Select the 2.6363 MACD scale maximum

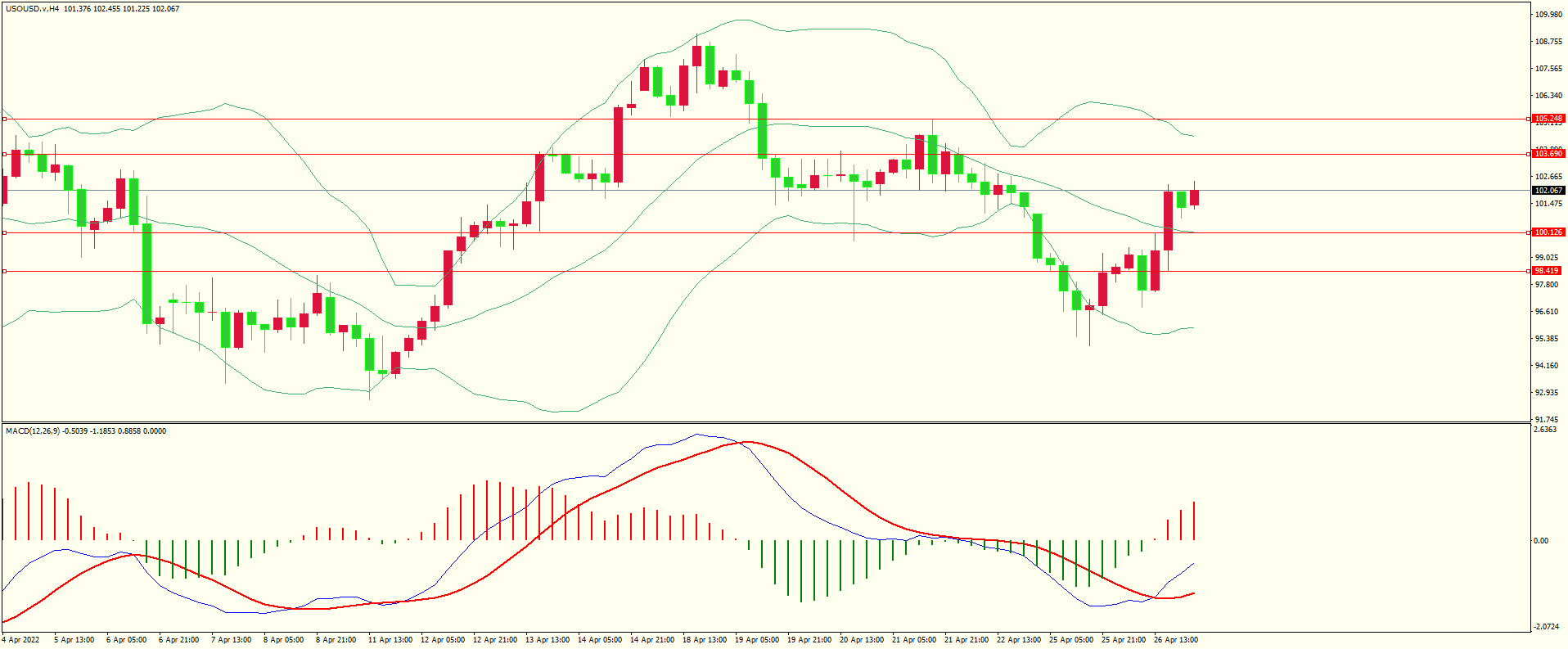tap(1545, 430)
